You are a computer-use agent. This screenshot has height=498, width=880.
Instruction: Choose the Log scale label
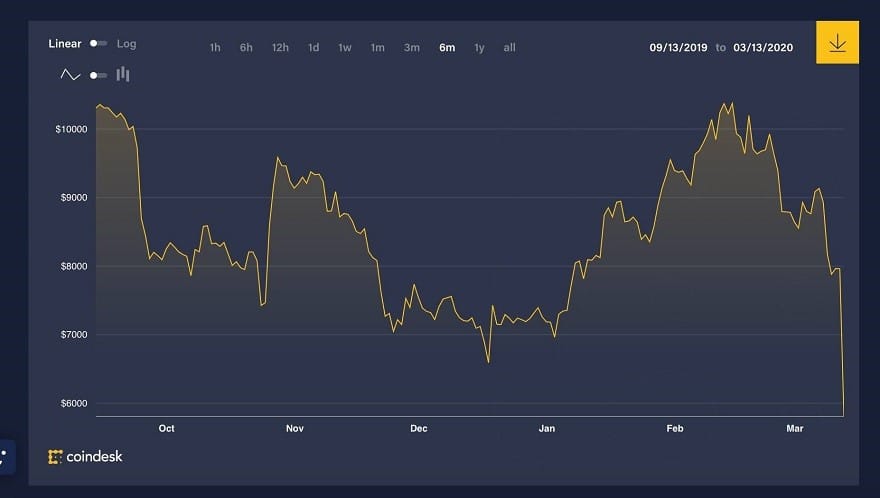pyautogui.click(x=126, y=44)
